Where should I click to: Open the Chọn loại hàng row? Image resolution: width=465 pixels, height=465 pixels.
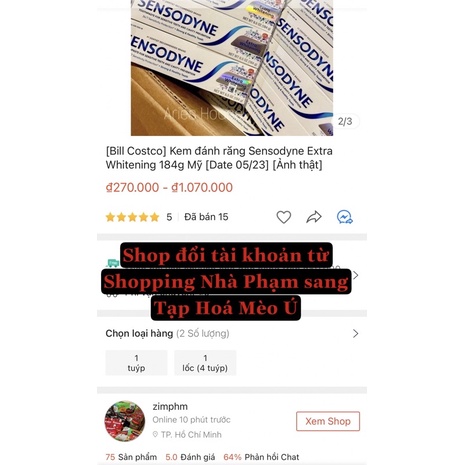point(232,334)
